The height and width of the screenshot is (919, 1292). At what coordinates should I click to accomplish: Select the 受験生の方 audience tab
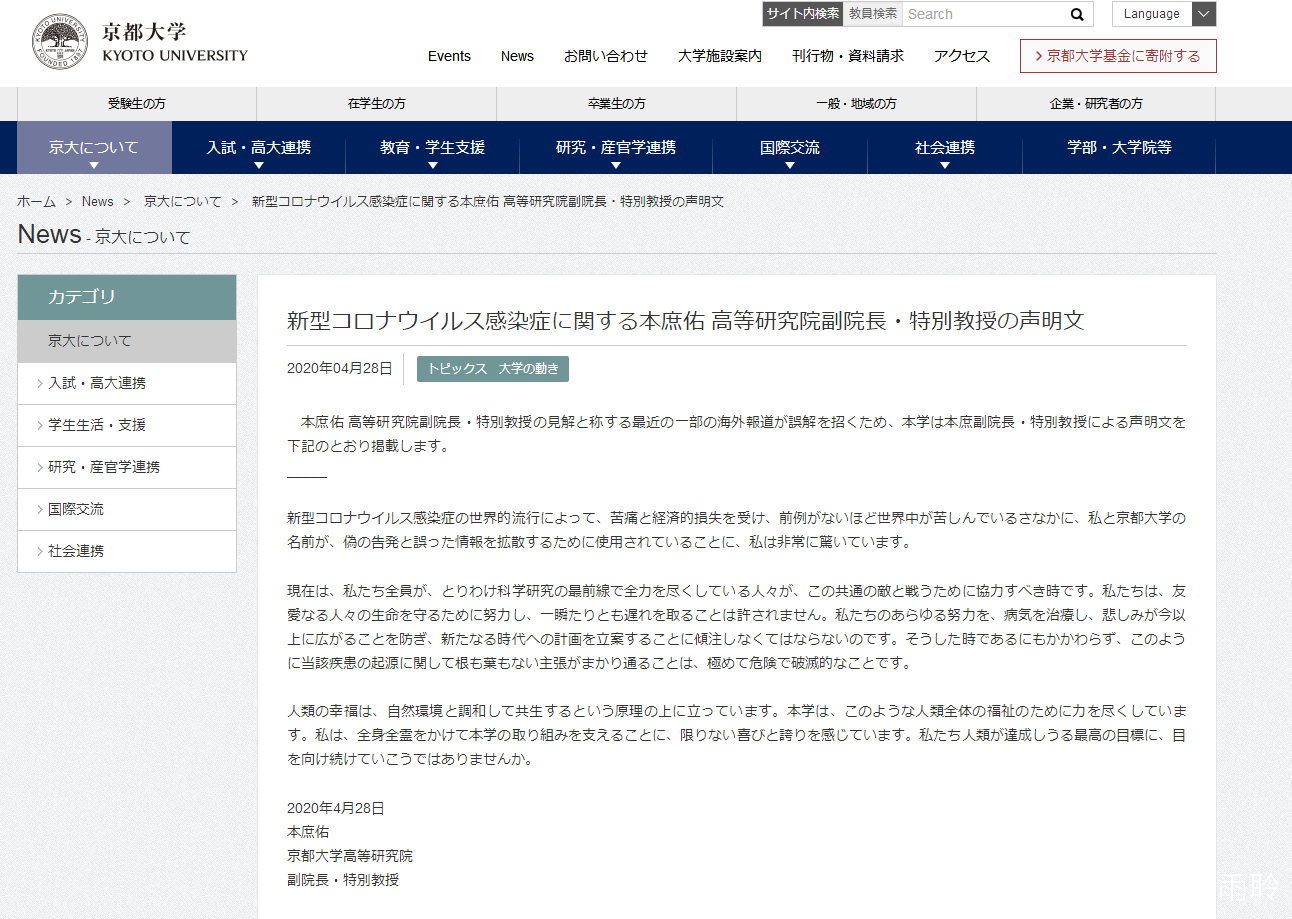point(137,104)
